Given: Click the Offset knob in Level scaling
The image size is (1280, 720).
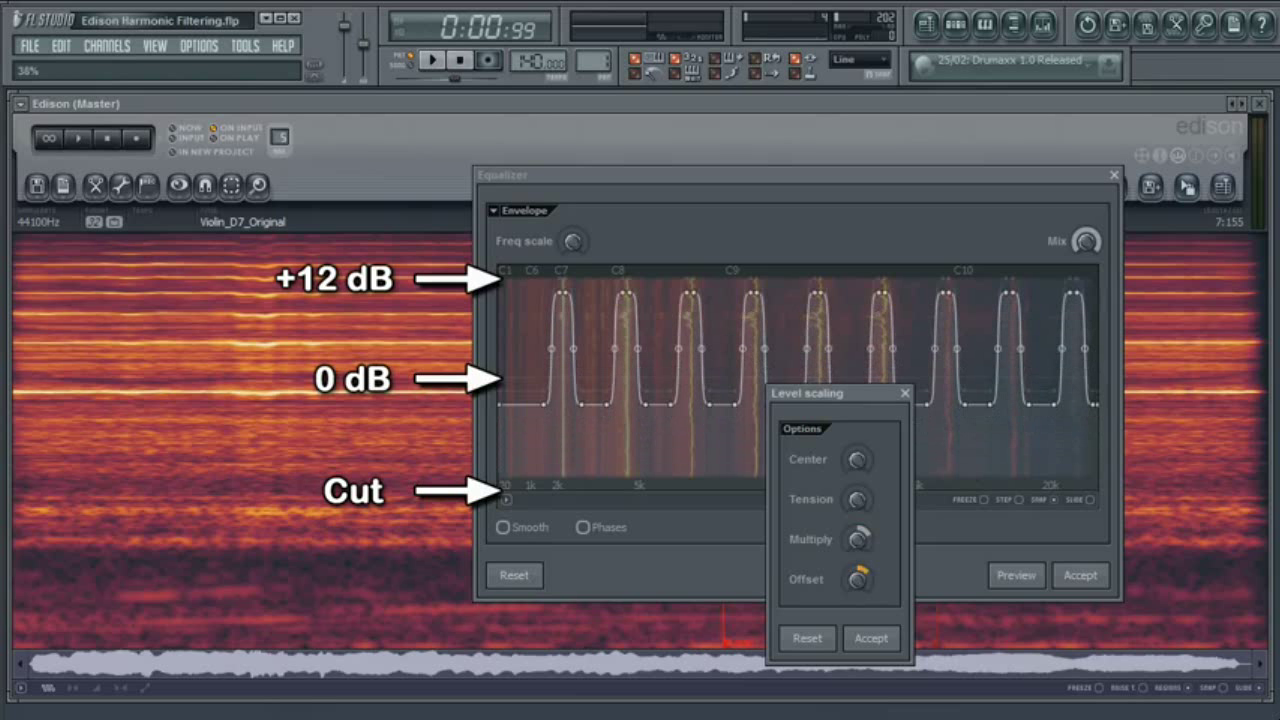Looking at the screenshot, I should 857,579.
